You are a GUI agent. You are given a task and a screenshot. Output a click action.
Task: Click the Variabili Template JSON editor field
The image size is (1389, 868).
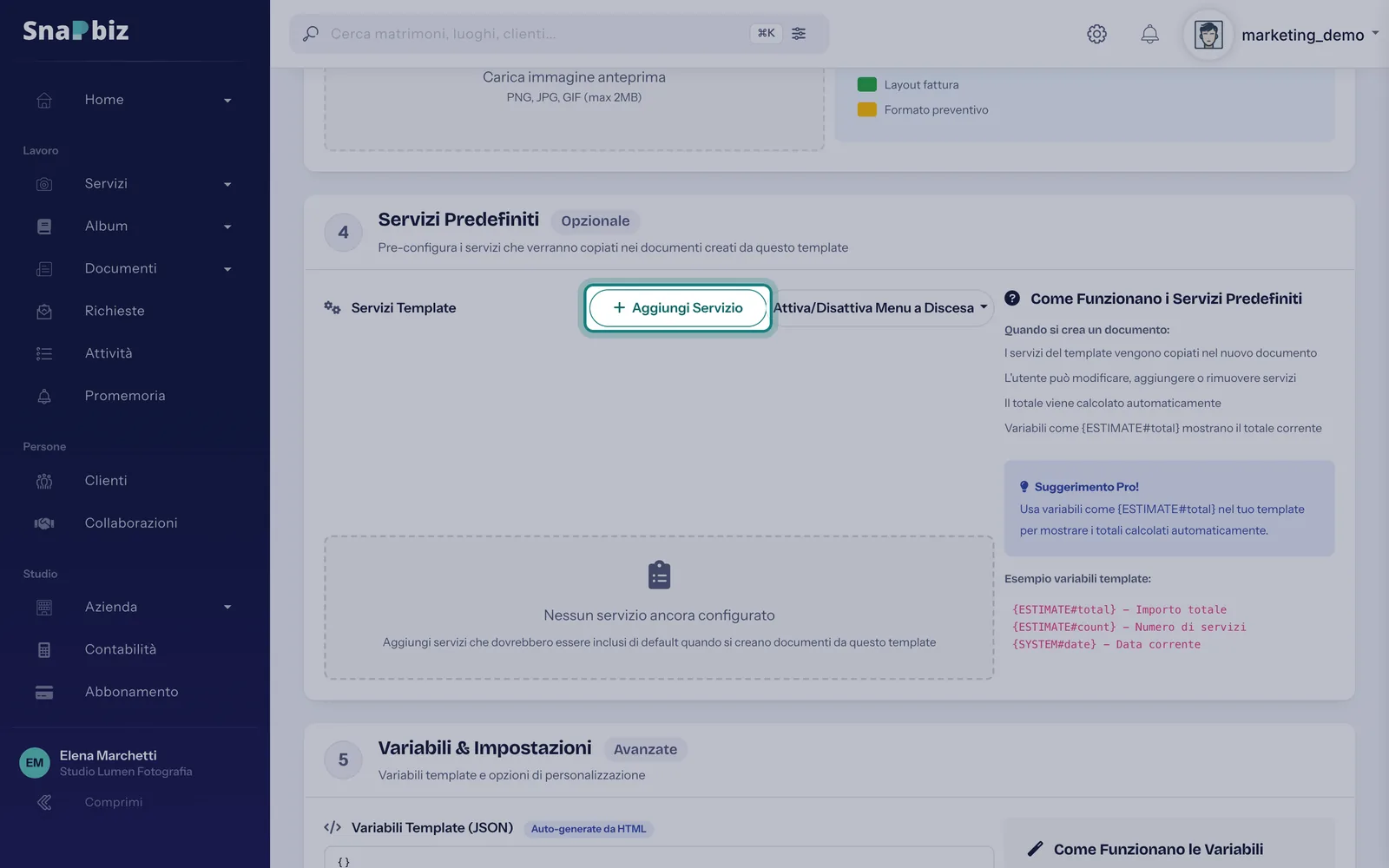click(659, 858)
